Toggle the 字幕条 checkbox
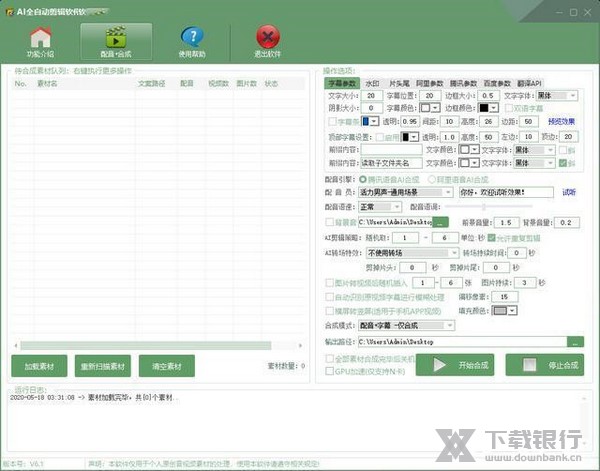This screenshot has width=600, height=471. 333,121
